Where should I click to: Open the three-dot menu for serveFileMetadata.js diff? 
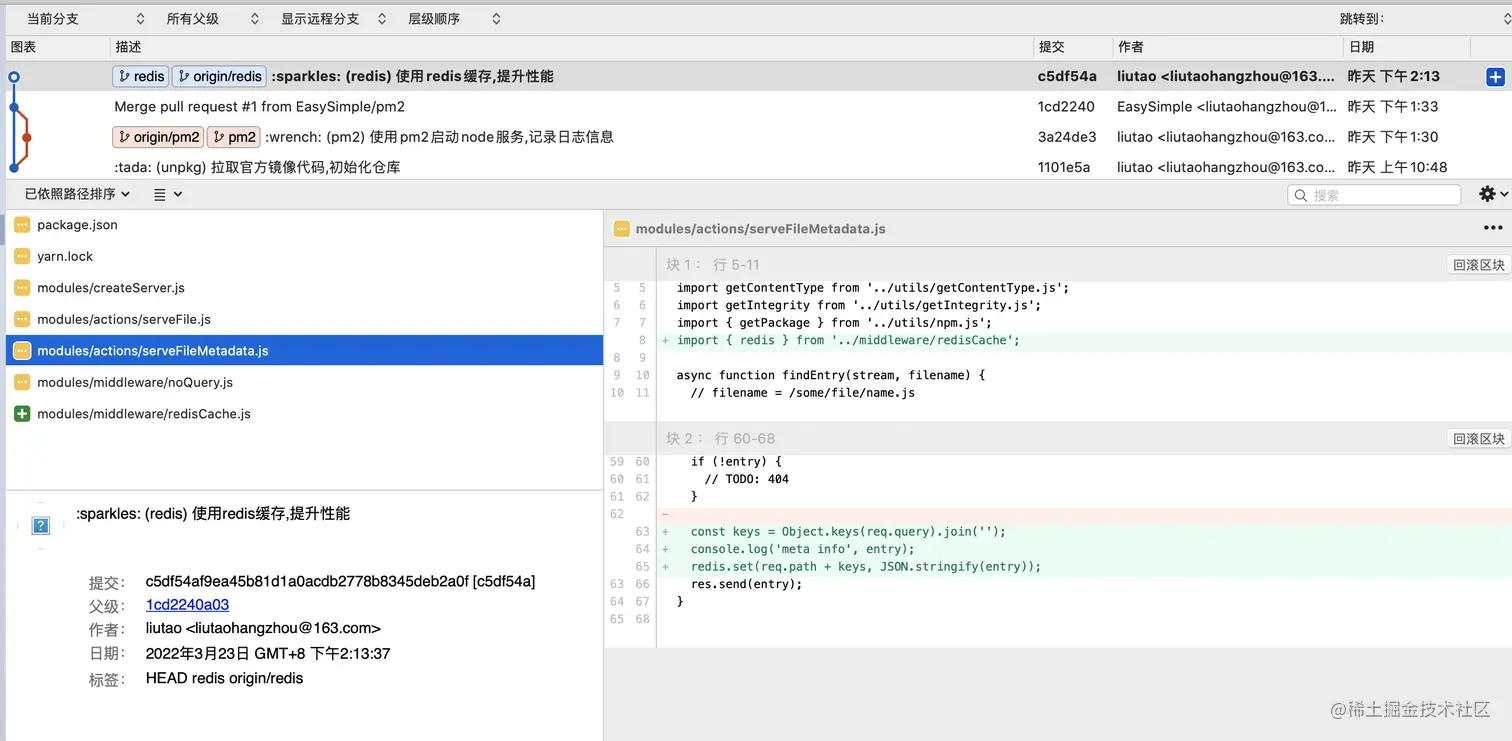(1493, 228)
